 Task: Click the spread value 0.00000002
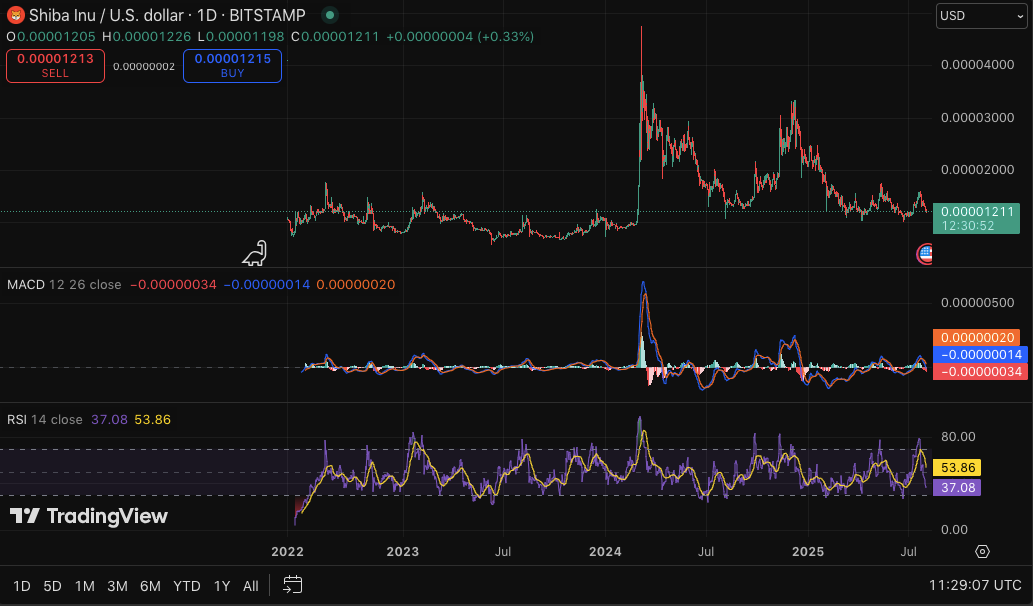(144, 67)
